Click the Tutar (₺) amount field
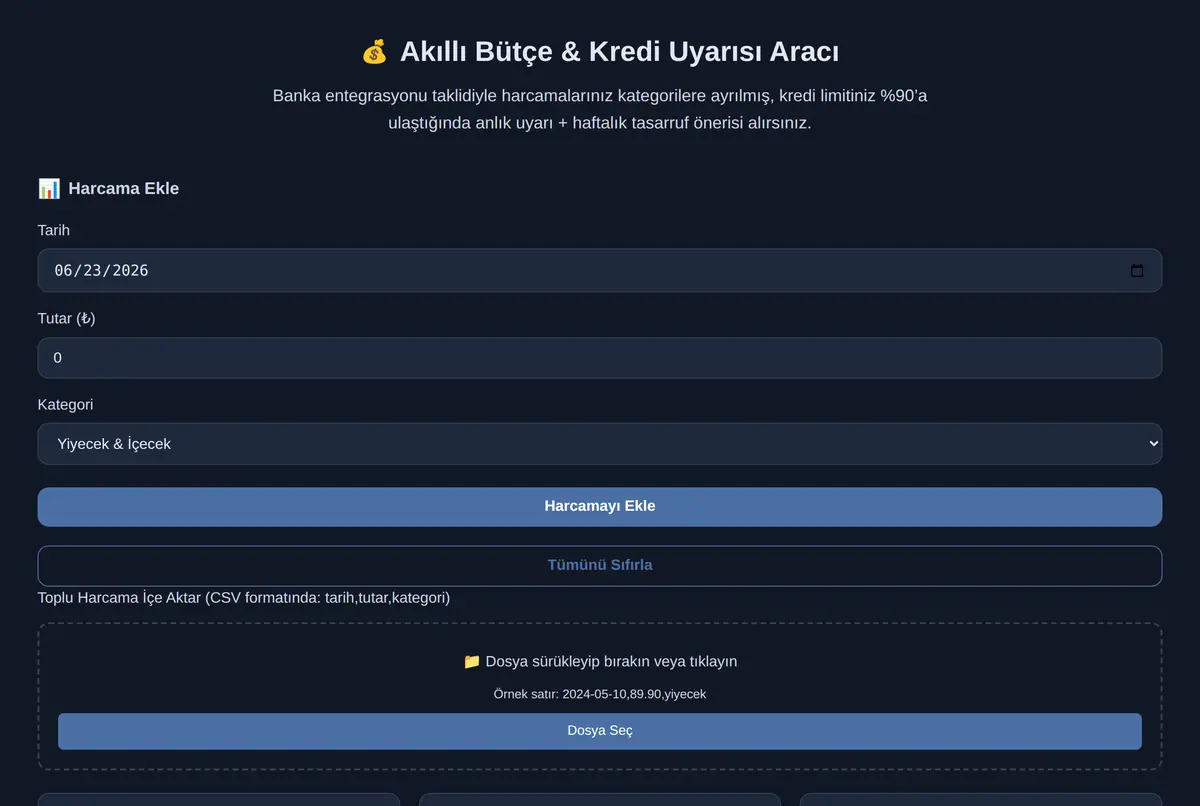The height and width of the screenshot is (806, 1200). pos(600,358)
